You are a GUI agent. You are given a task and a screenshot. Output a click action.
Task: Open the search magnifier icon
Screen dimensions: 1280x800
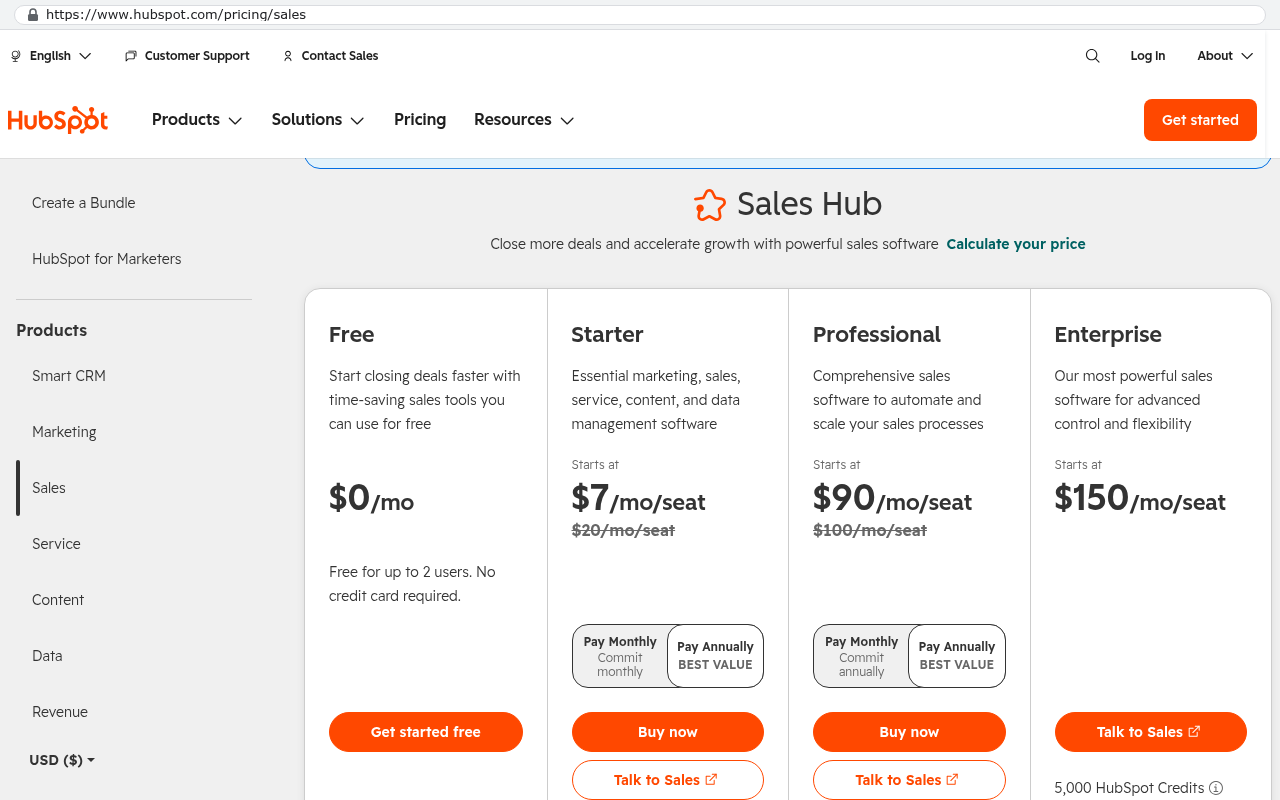(1092, 56)
